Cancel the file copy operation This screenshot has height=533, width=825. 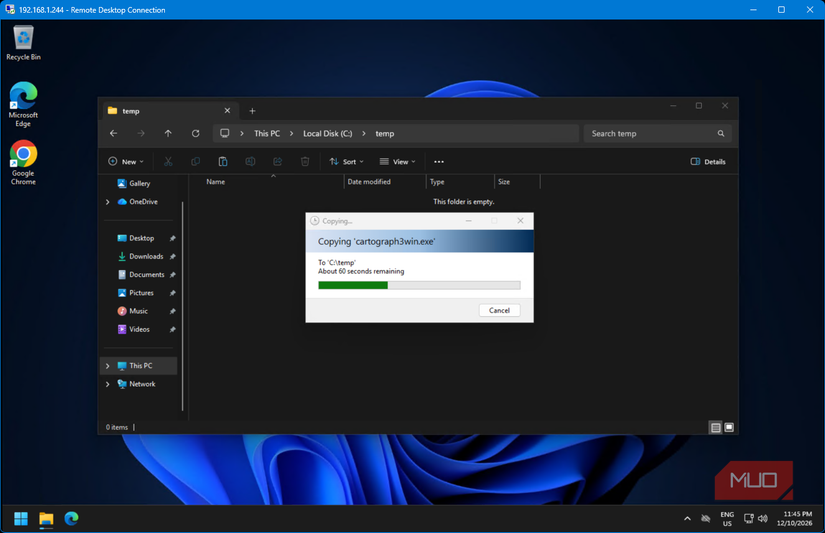pos(499,310)
